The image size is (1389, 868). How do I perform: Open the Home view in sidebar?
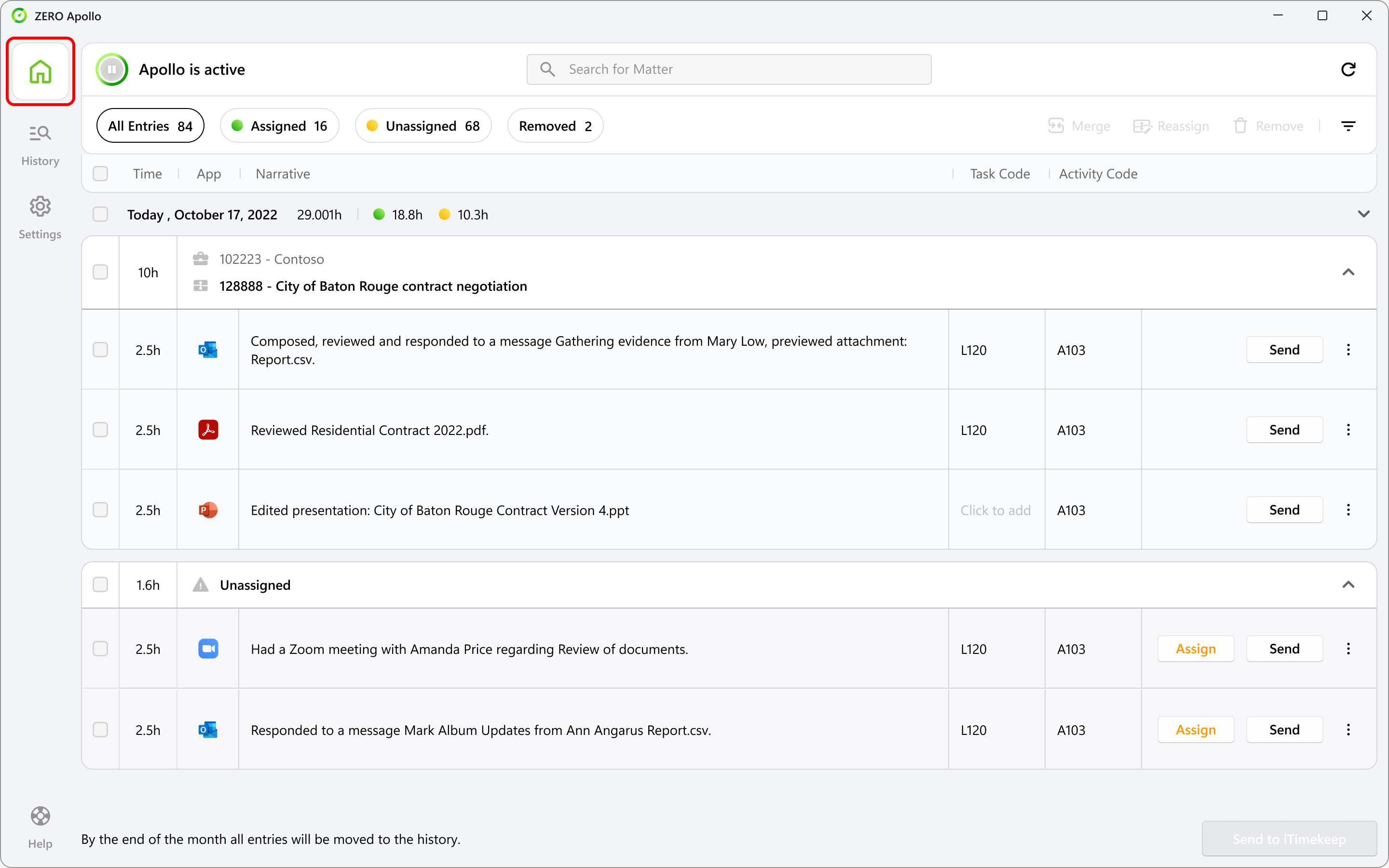pyautogui.click(x=40, y=71)
